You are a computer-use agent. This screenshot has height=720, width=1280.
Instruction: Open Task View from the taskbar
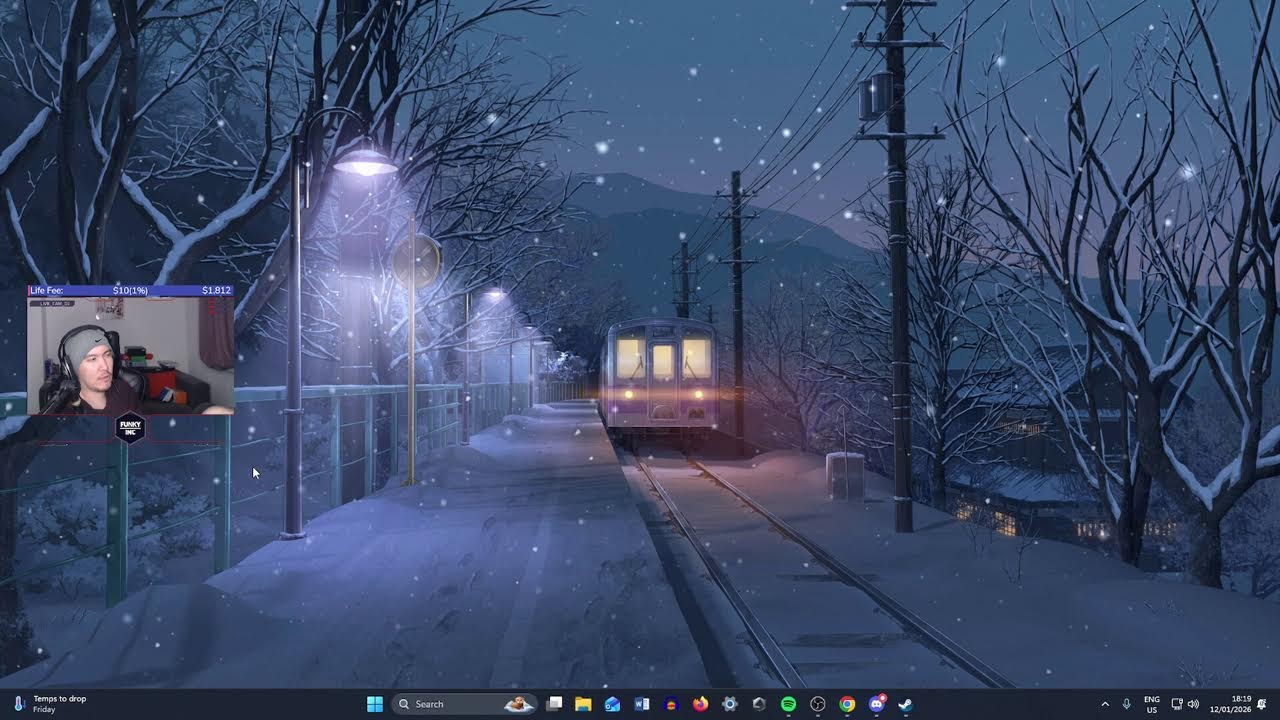pos(555,704)
